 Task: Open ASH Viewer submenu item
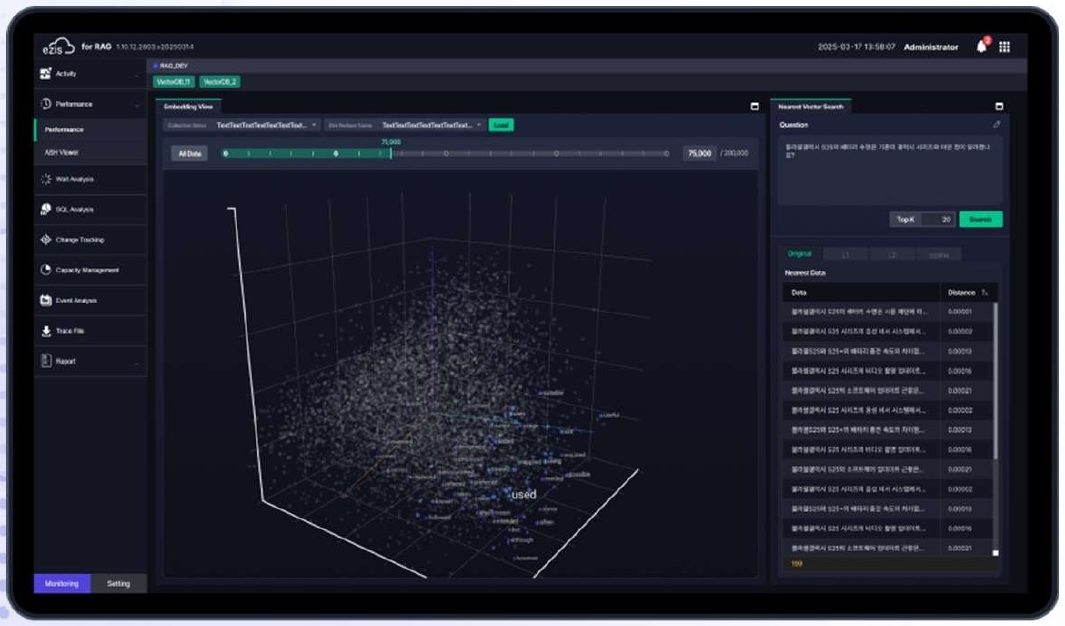coord(62,152)
